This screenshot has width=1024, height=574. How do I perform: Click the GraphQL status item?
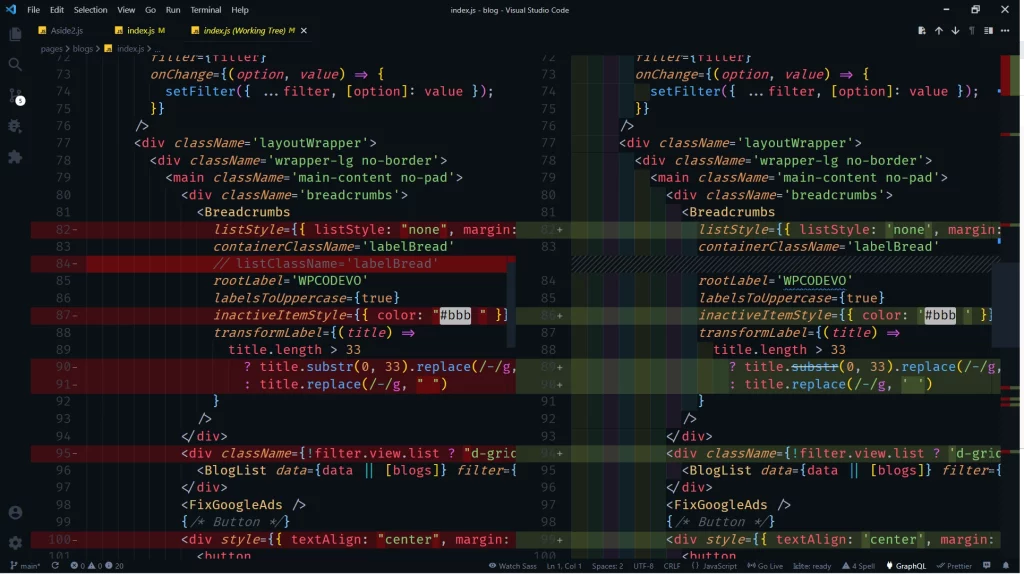click(x=906, y=566)
